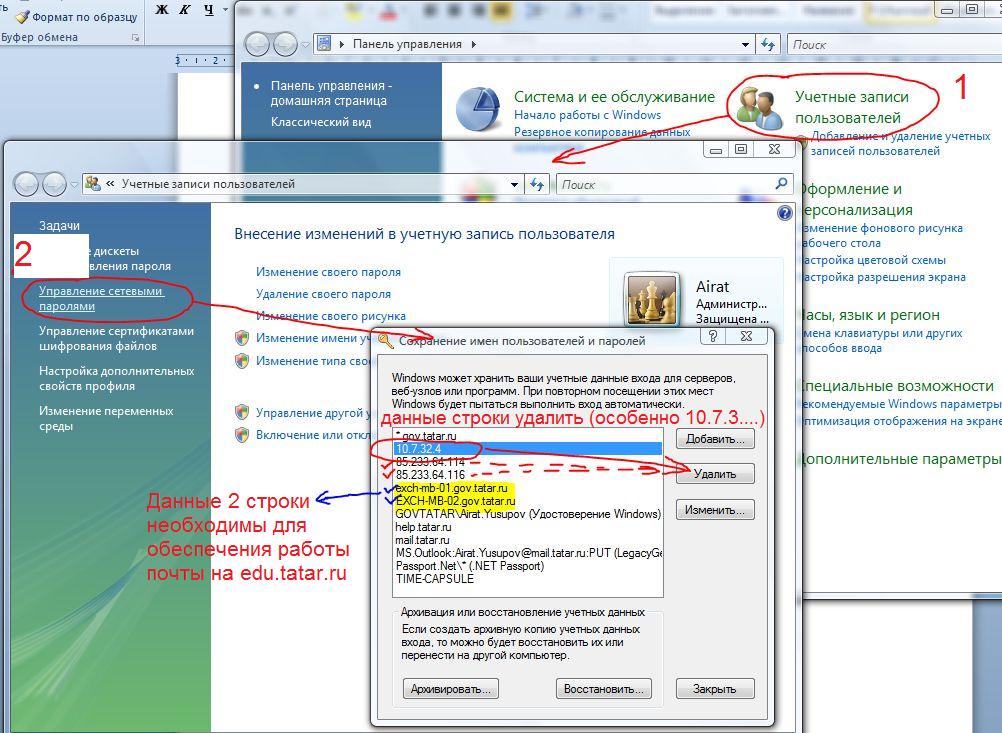This screenshot has width=1002, height=733.
Task: Select 'exch-mb-01.gov.tatar.ru' entry
Action: click(528, 488)
